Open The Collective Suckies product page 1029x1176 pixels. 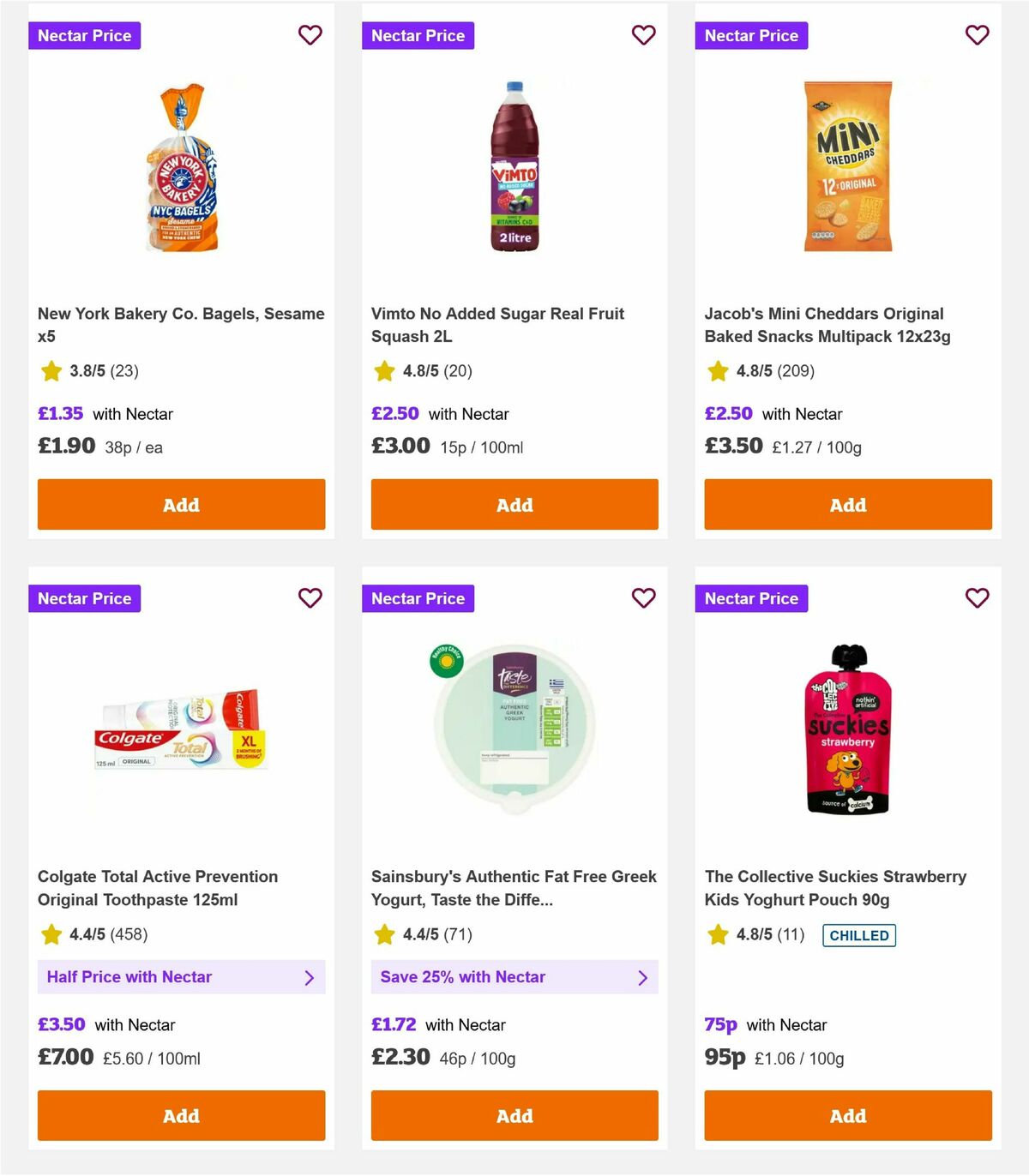tap(835, 888)
